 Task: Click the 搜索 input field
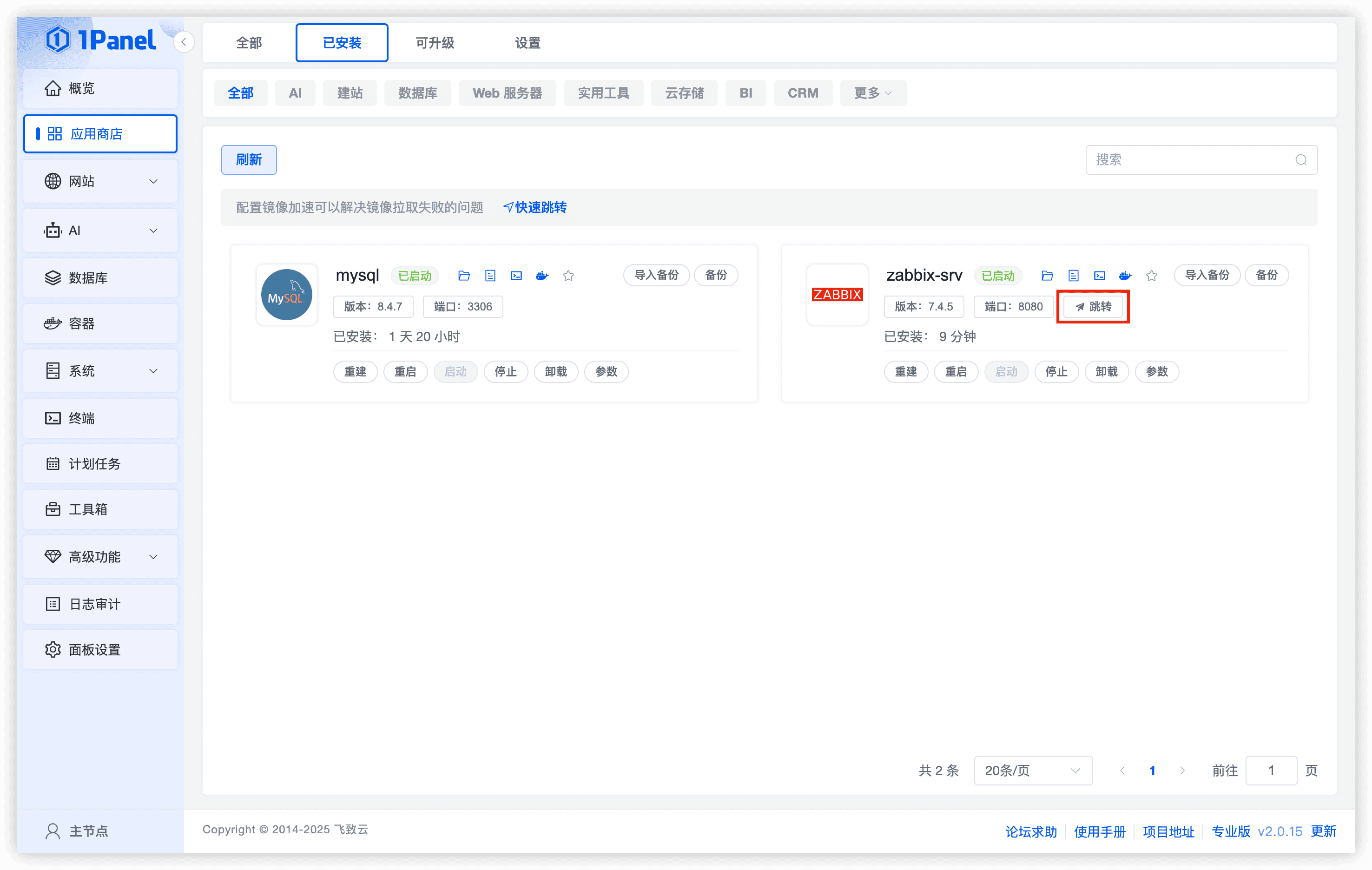coord(1191,159)
